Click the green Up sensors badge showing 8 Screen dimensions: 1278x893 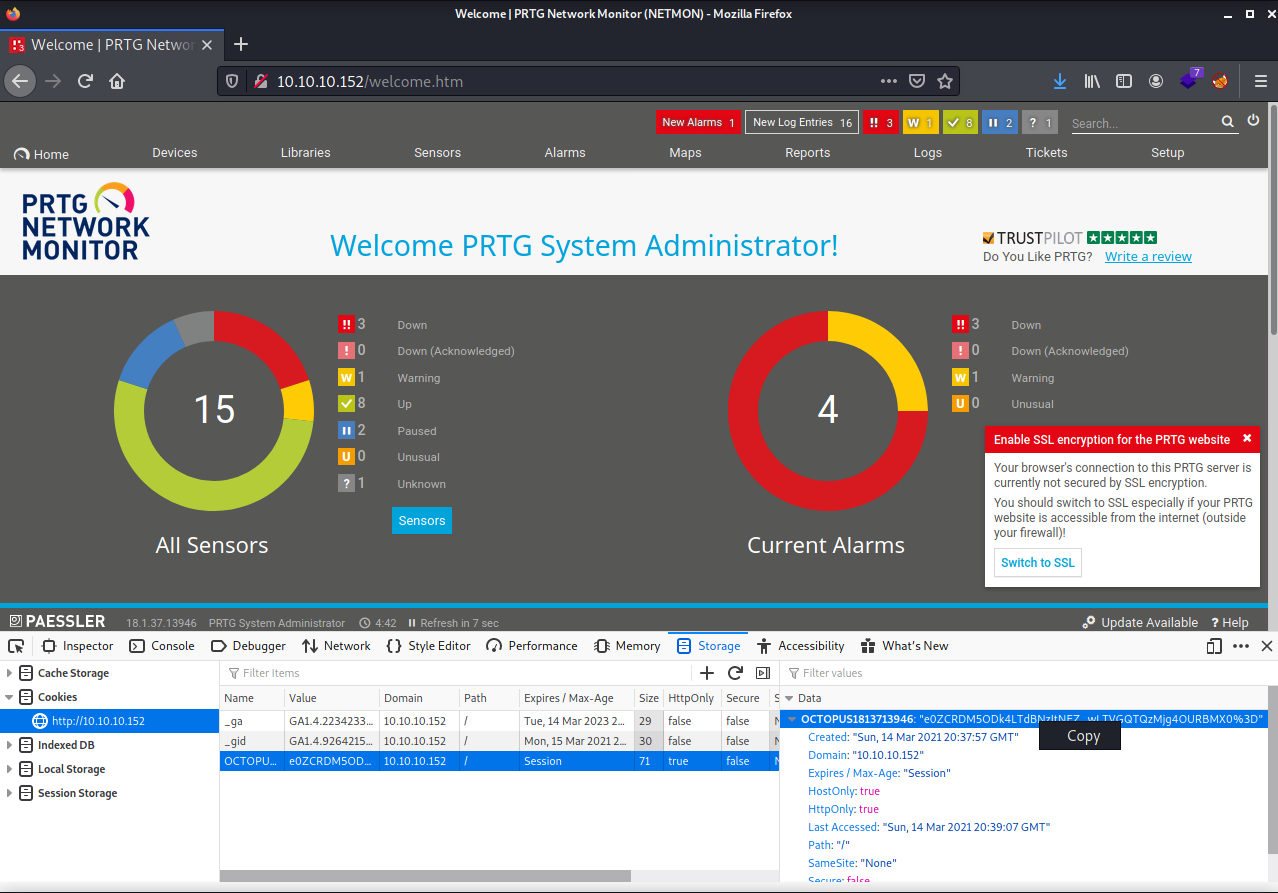960,122
